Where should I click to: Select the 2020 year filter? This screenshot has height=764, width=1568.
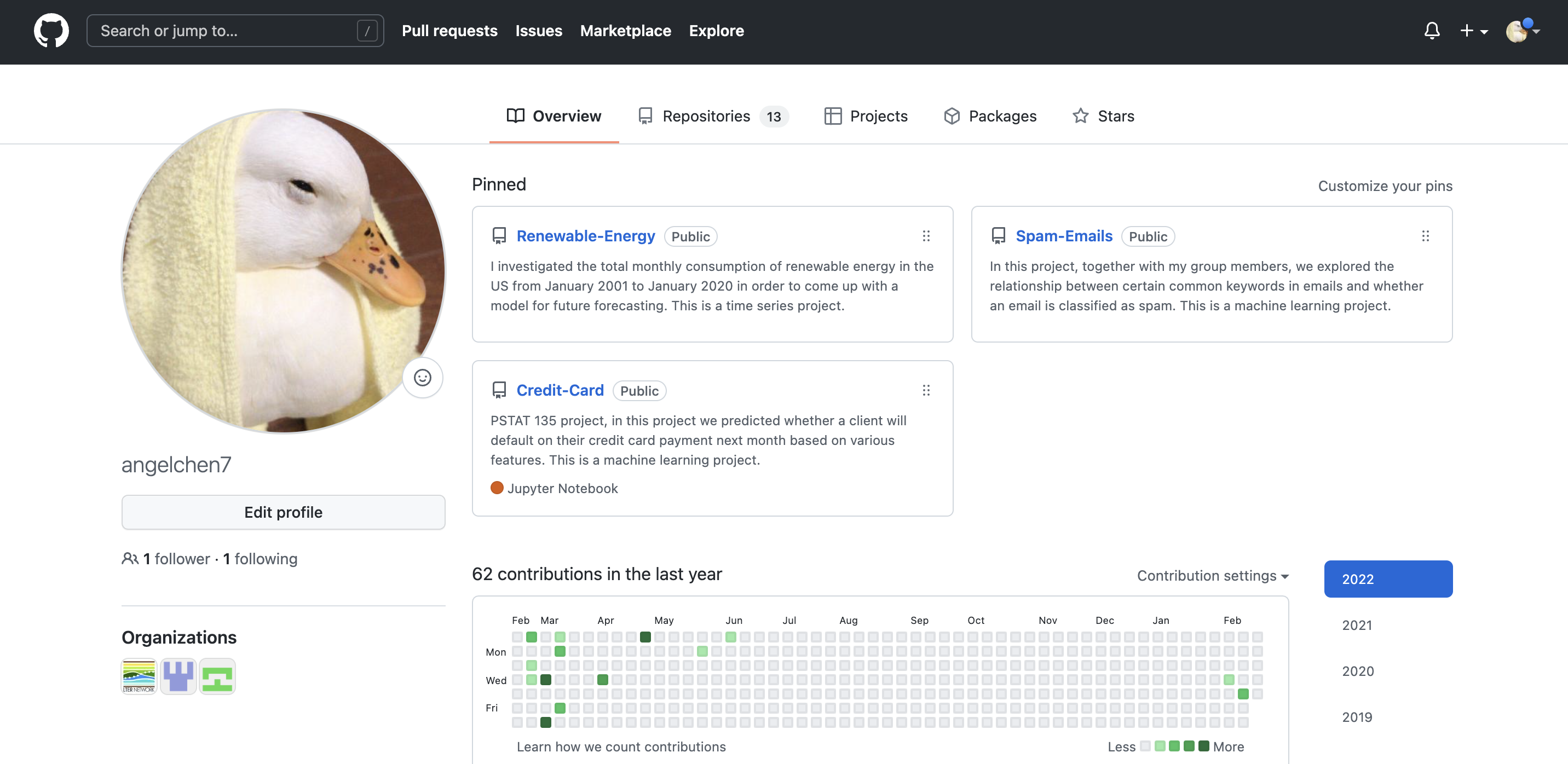point(1357,671)
